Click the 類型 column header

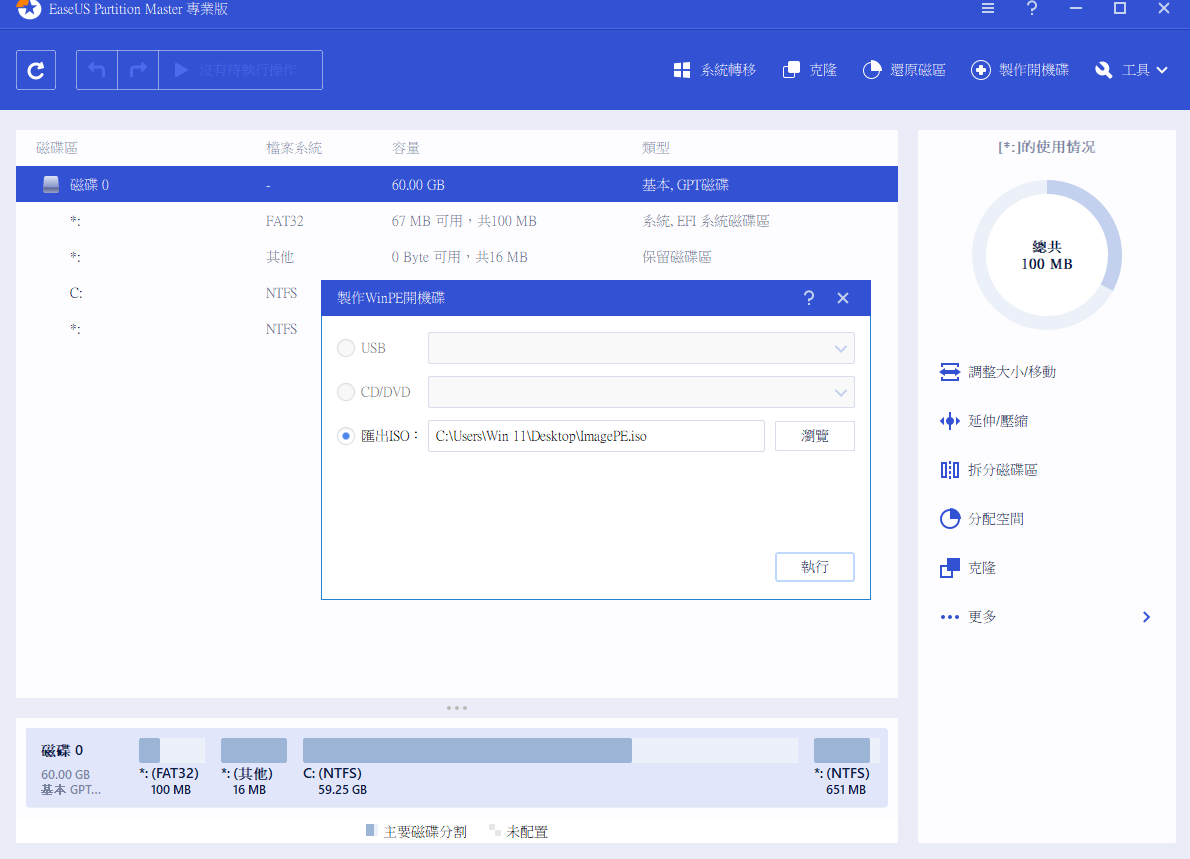[656, 148]
